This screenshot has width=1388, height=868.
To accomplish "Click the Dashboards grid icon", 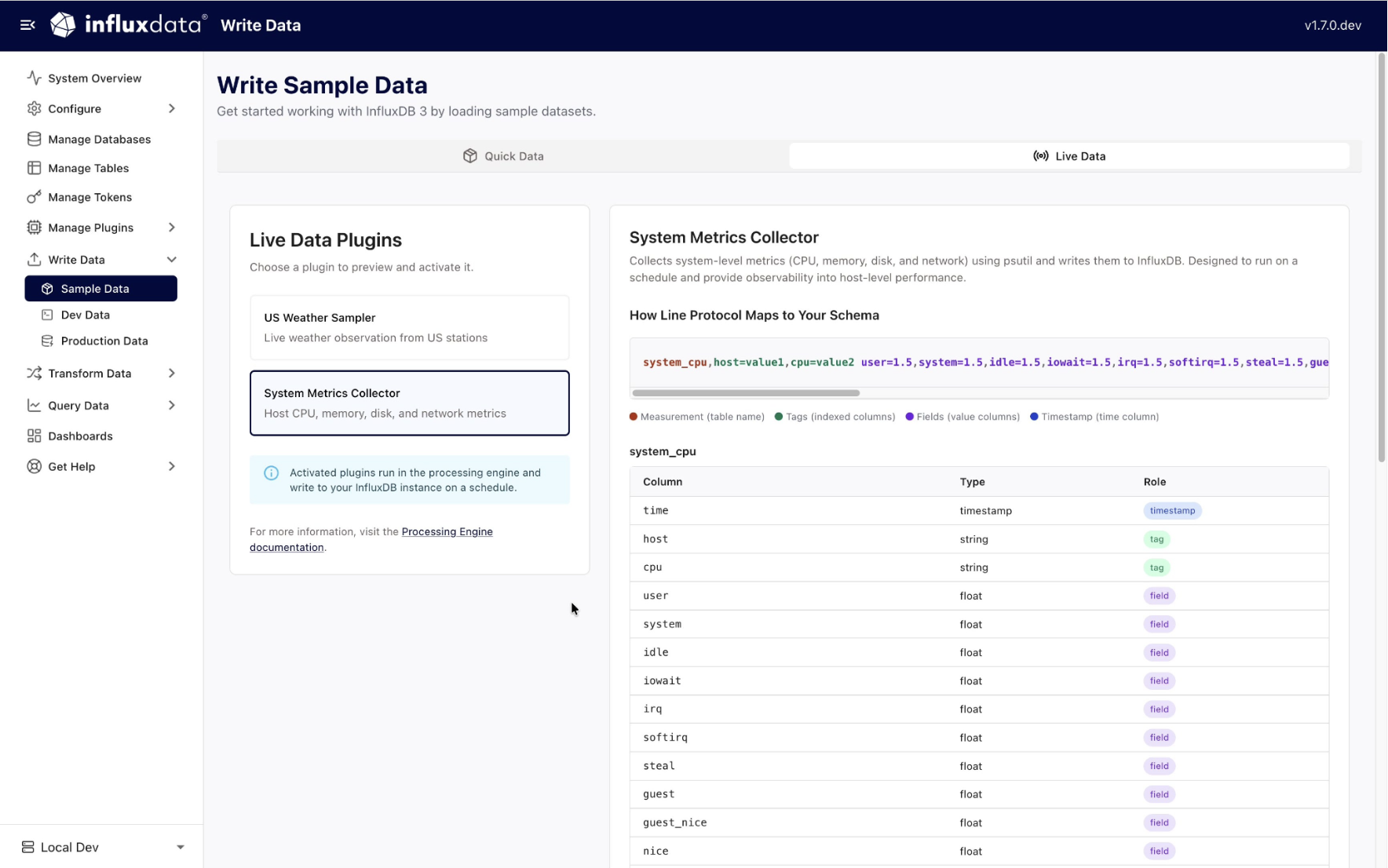I will click(x=34, y=436).
